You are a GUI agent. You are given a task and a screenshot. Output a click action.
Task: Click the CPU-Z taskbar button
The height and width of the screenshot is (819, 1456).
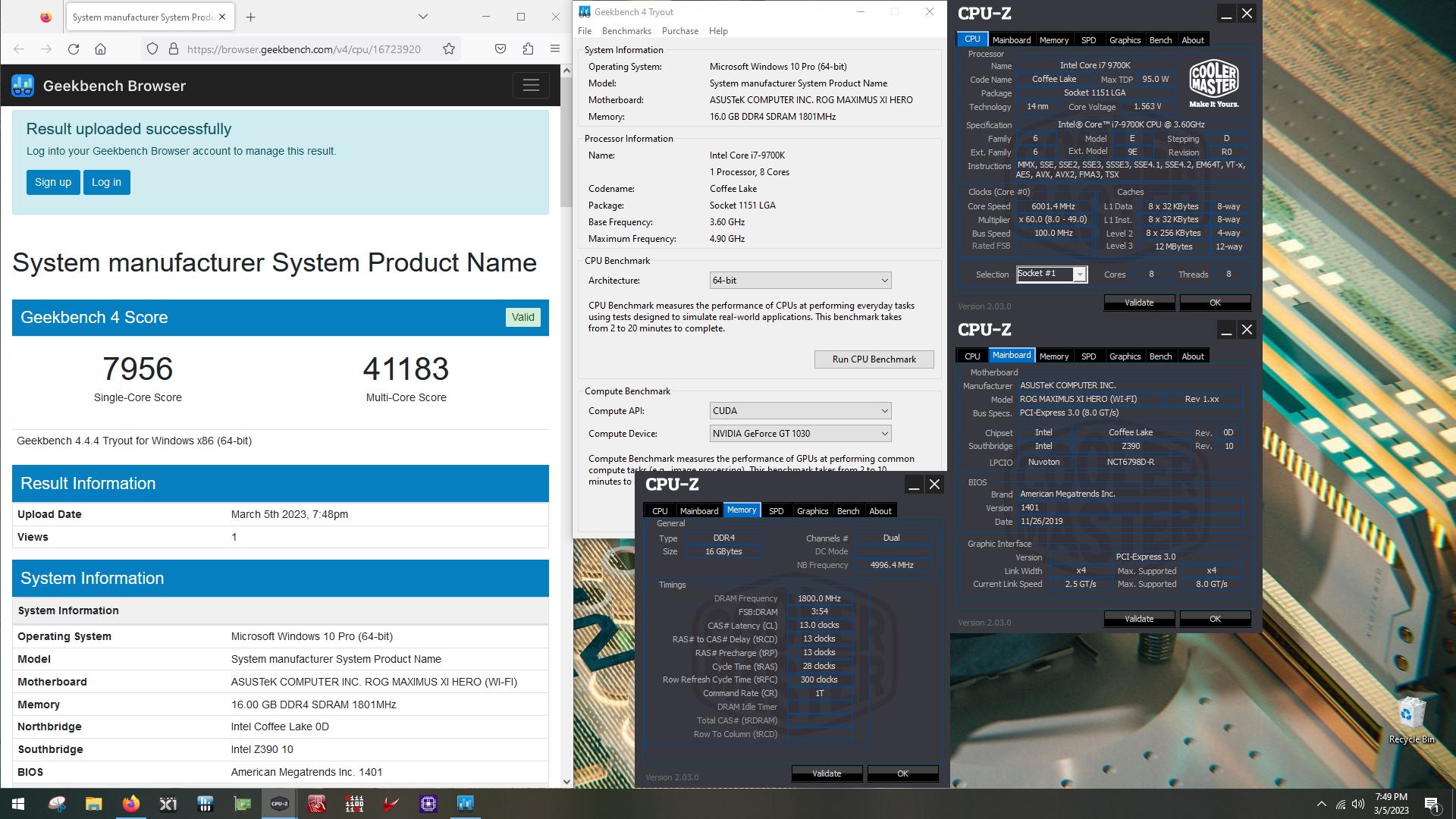[280, 804]
